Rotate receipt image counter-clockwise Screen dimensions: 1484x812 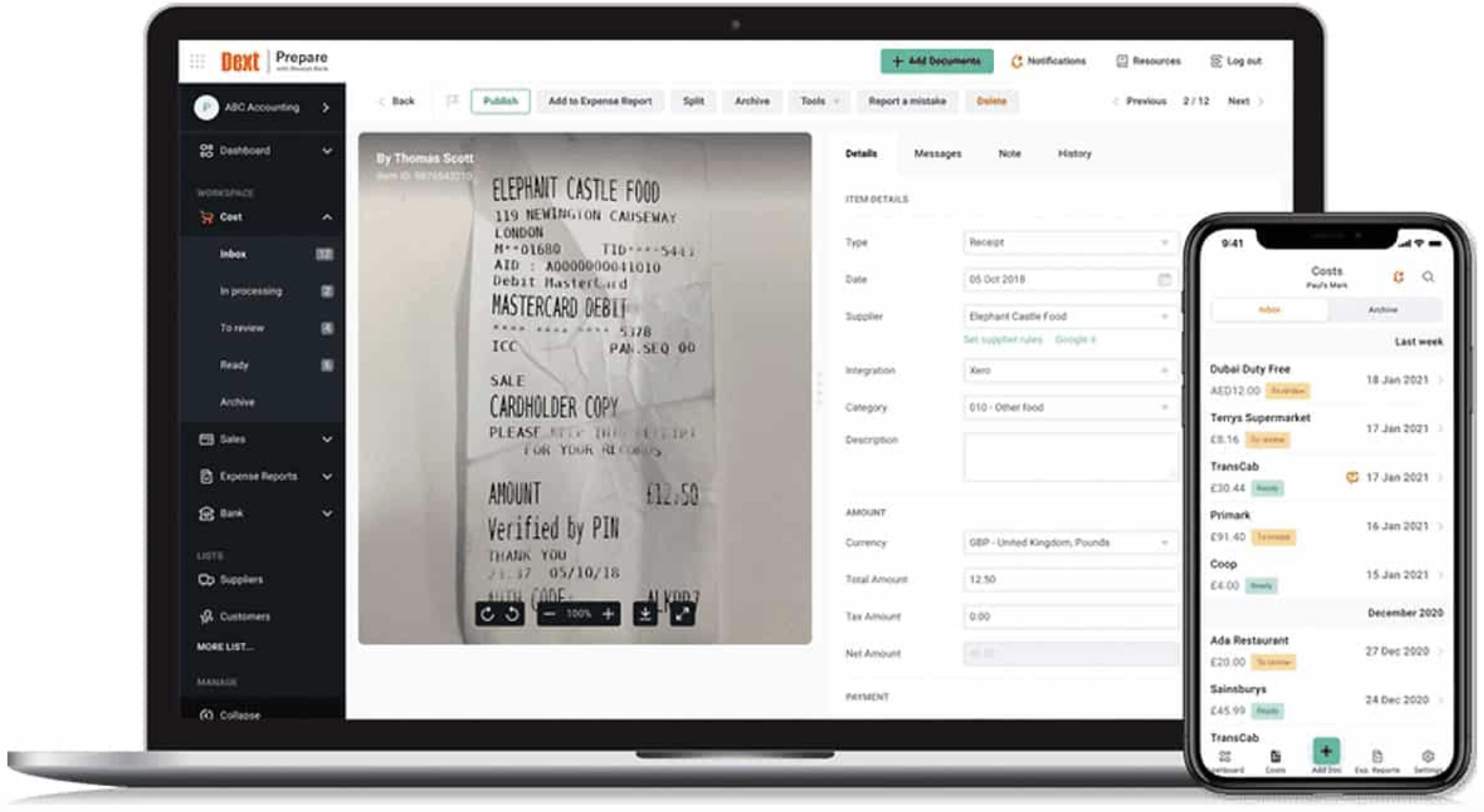tap(512, 614)
